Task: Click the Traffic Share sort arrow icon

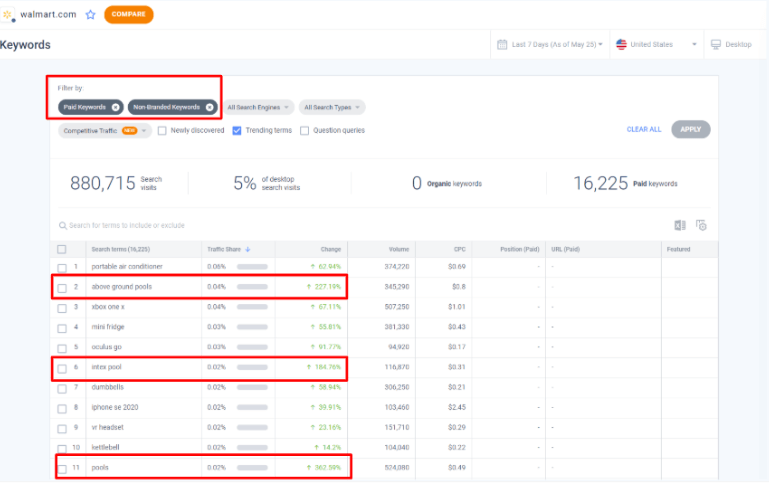Action: [248, 250]
